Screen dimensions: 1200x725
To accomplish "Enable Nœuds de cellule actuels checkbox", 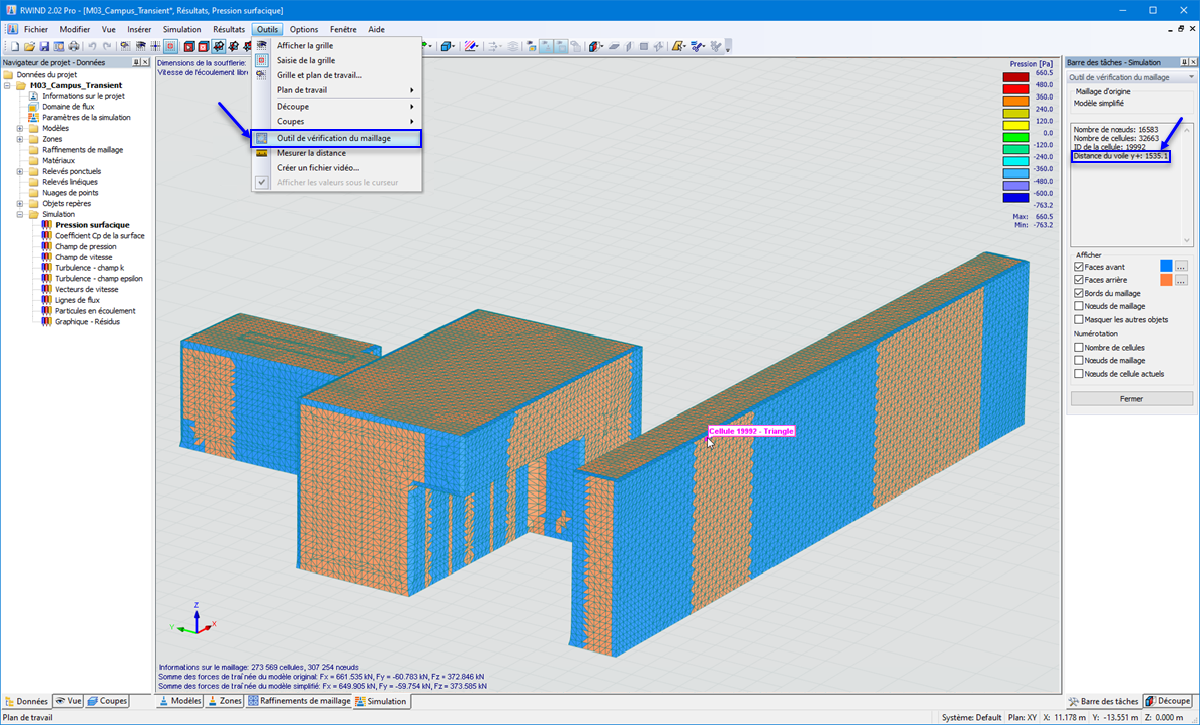I will click(1079, 374).
